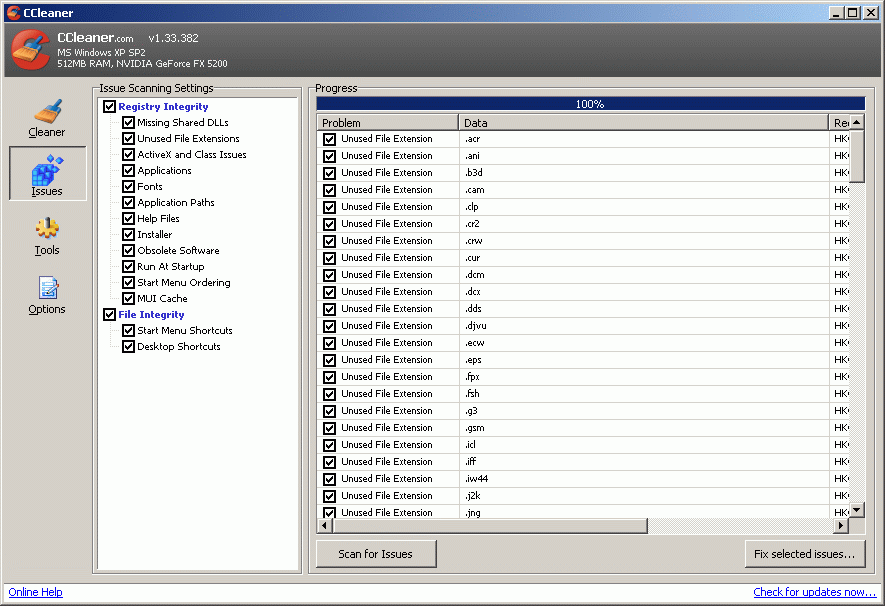Uncheck the .eps result row
The height and width of the screenshot is (606, 885).
point(330,360)
